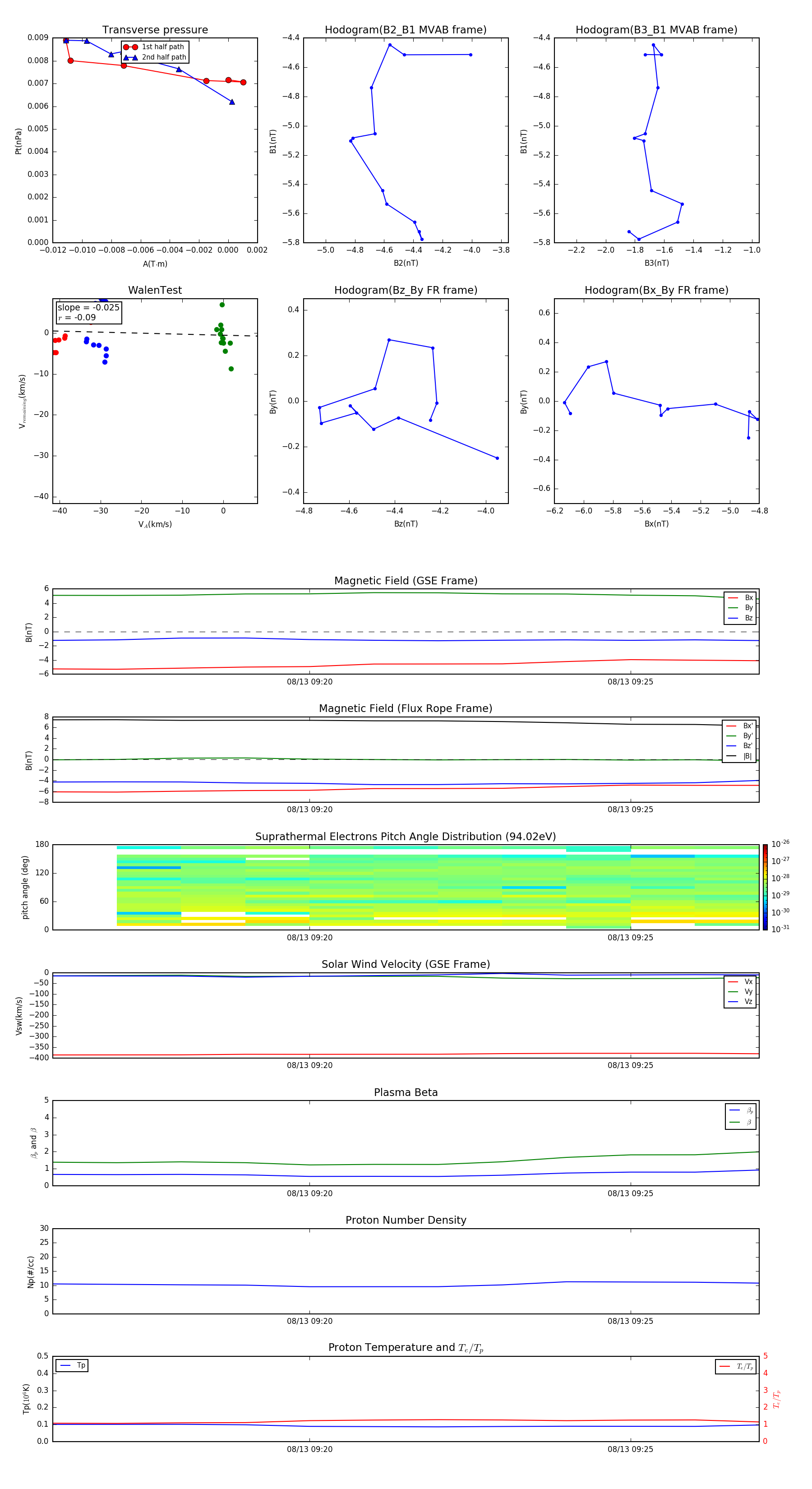
Task: Select the "1st half path" legend entry
Action: 154,47
